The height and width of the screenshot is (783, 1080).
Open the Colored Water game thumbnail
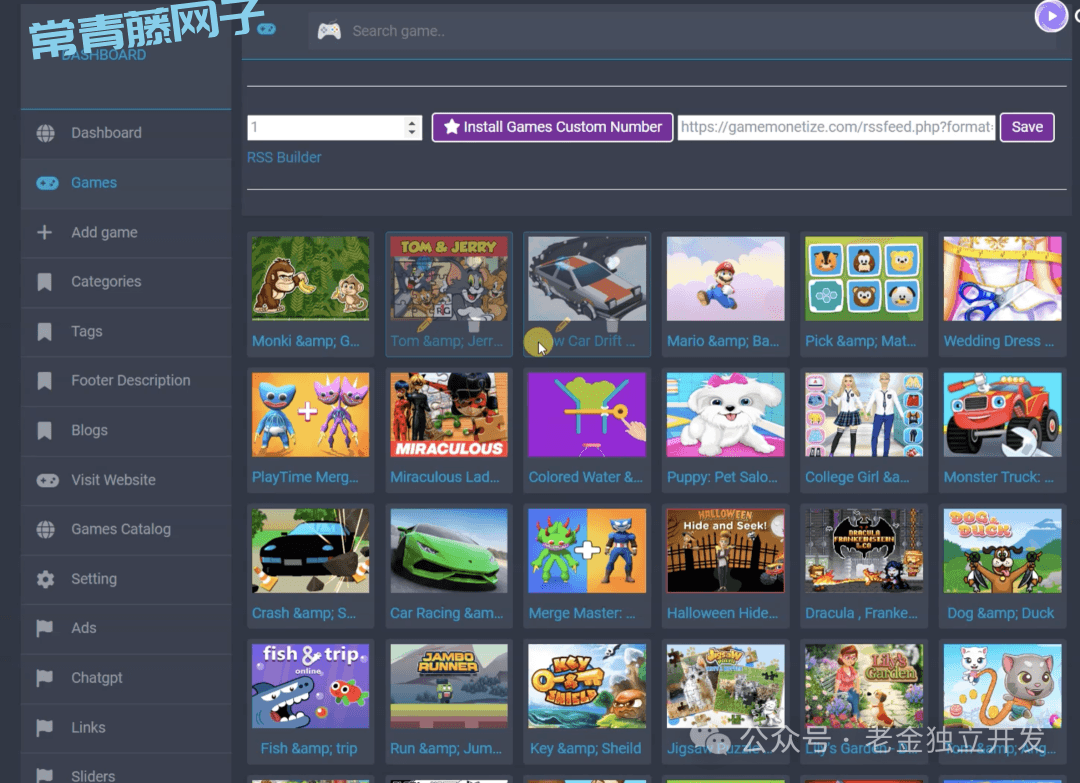pos(588,415)
